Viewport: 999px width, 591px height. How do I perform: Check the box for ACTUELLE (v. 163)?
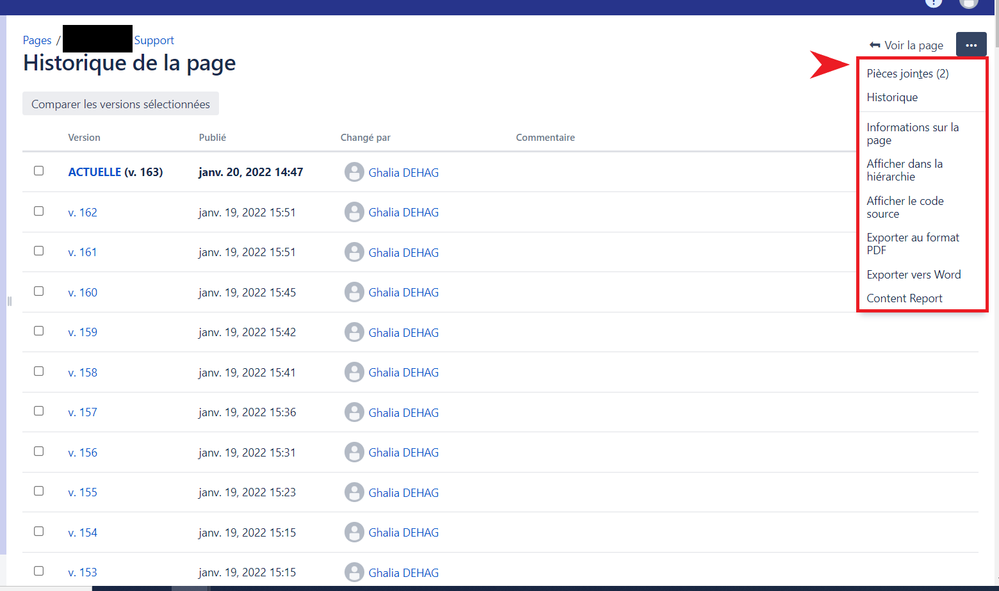[x=39, y=171]
